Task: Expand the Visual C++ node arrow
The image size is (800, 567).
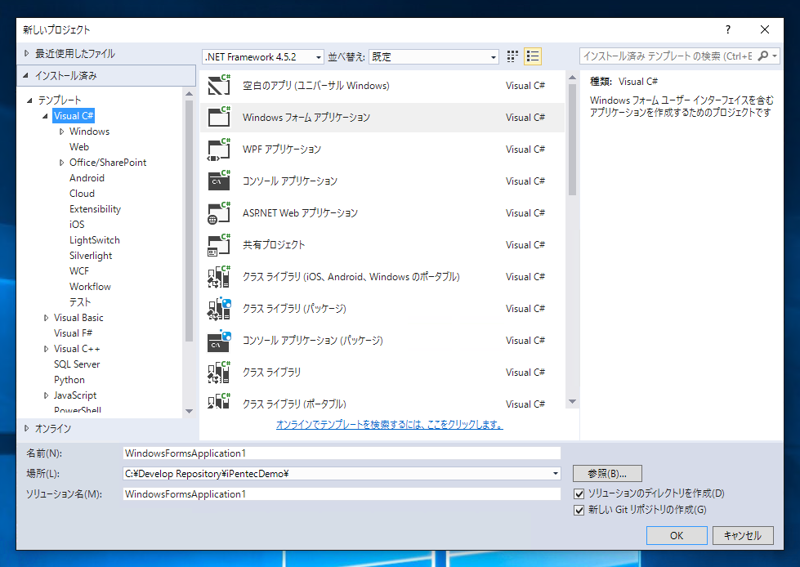Action: tap(46, 349)
